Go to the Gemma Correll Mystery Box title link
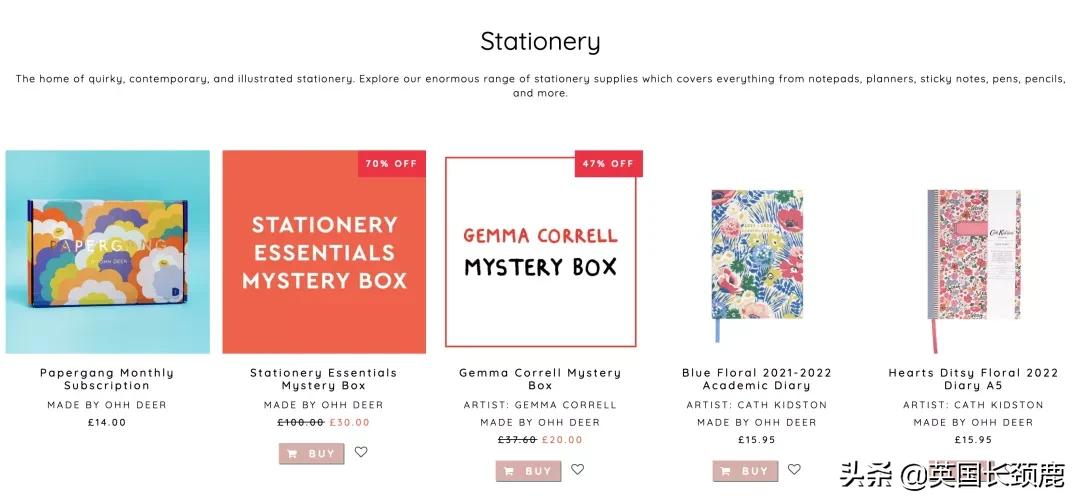 [540, 379]
